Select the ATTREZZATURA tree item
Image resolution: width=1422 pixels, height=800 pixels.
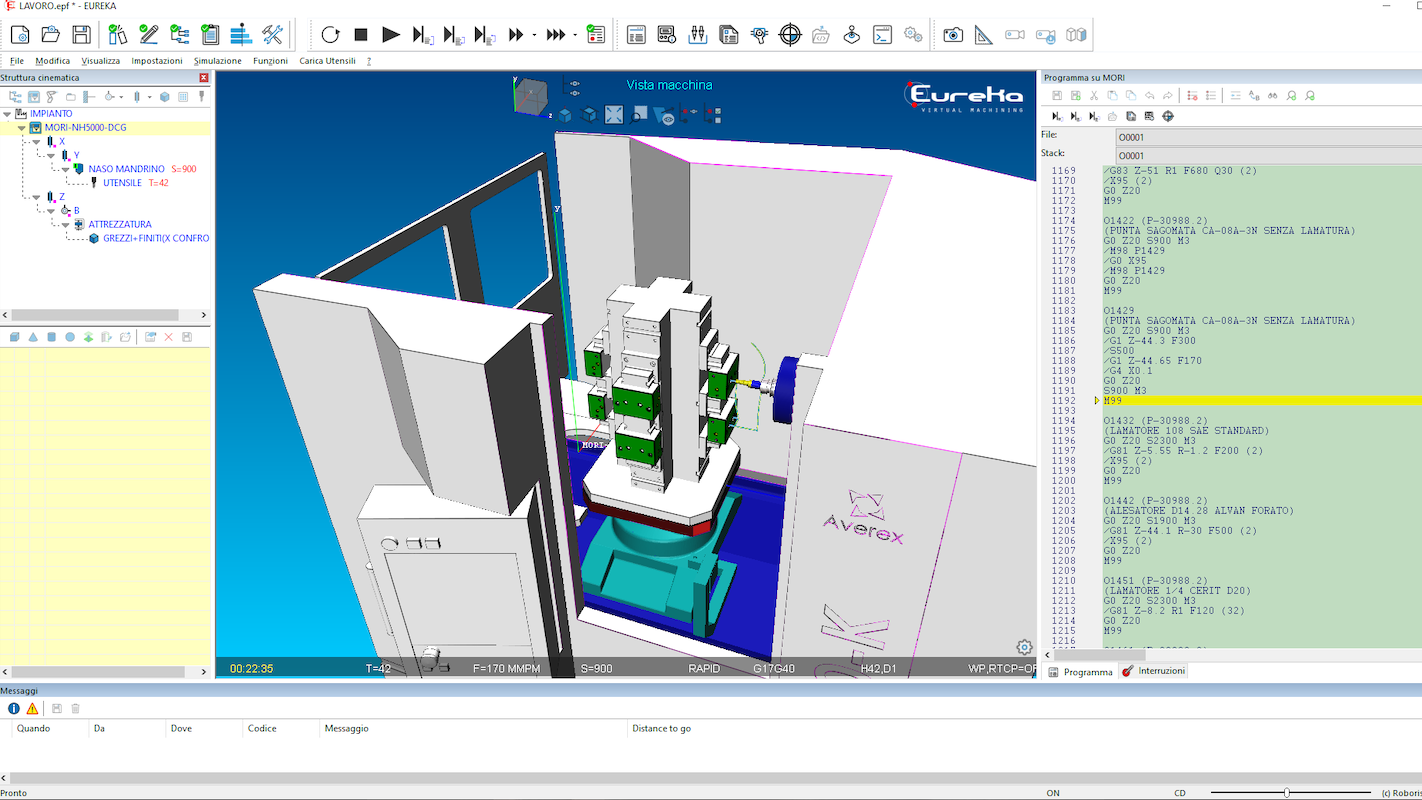pyautogui.click(x=120, y=225)
